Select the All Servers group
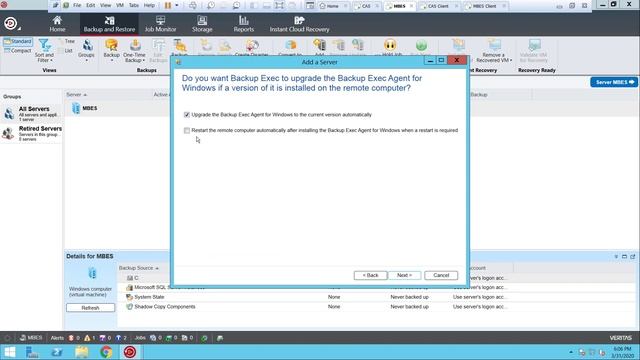640x360 pixels. click(x=31, y=113)
